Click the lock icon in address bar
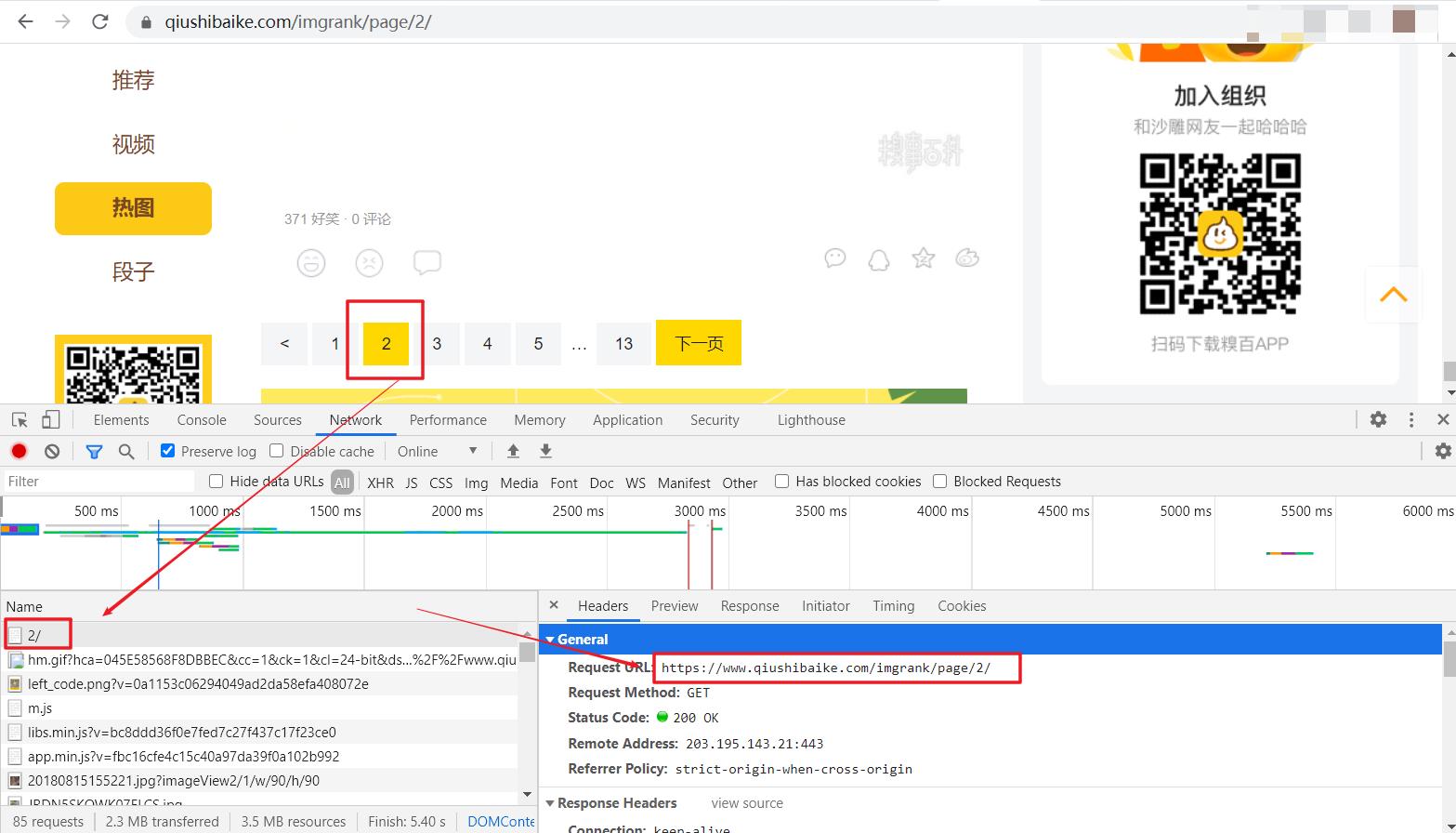 pyautogui.click(x=146, y=22)
